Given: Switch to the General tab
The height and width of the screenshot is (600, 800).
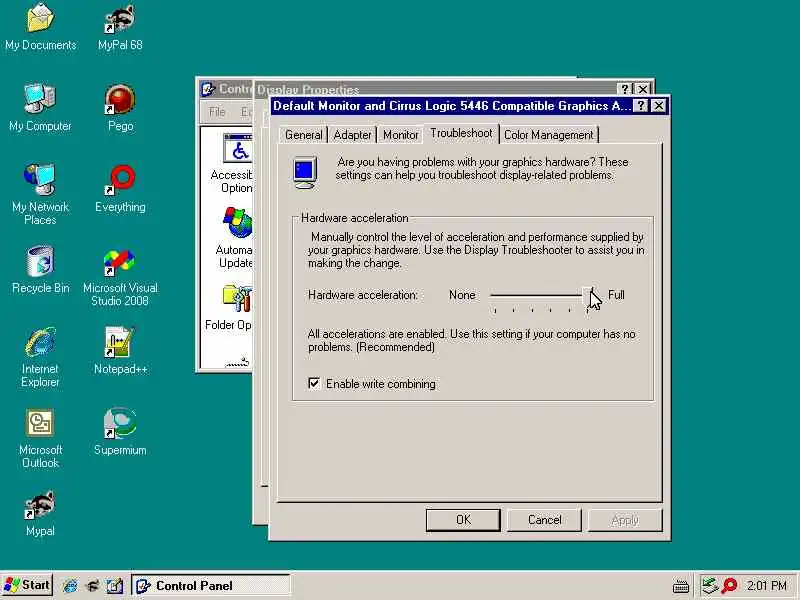Looking at the screenshot, I should pos(304,135).
